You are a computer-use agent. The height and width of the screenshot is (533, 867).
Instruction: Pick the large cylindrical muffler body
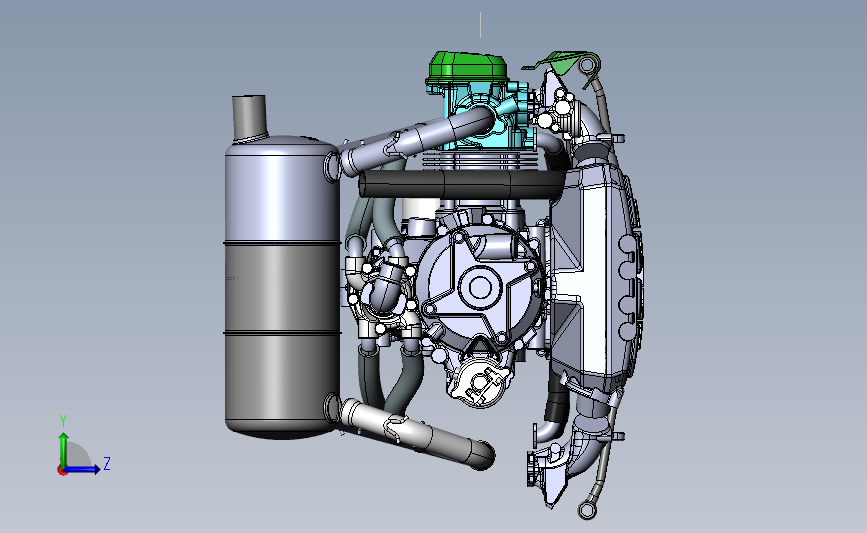[282, 286]
